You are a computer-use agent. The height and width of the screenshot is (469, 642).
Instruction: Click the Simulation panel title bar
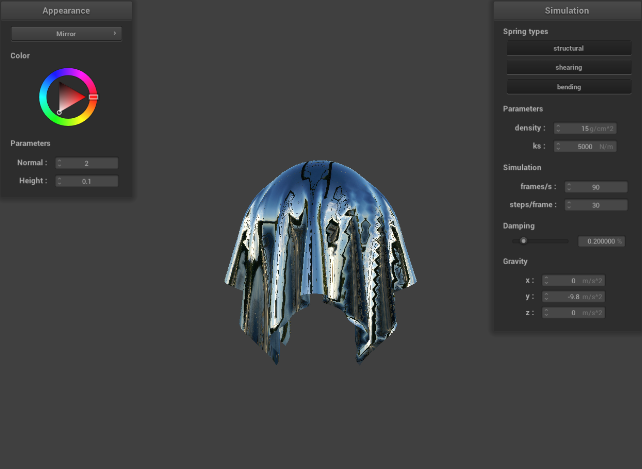point(567,10)
